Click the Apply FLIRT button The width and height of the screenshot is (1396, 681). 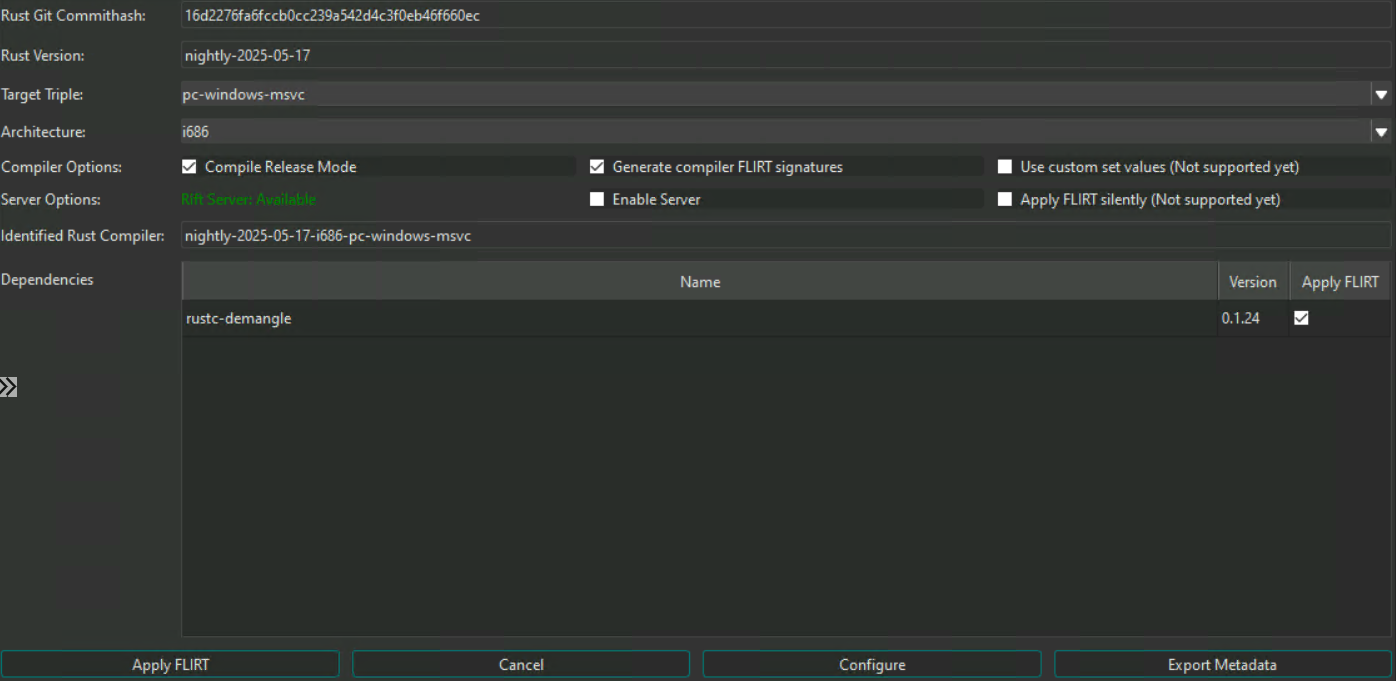(170, 664)
